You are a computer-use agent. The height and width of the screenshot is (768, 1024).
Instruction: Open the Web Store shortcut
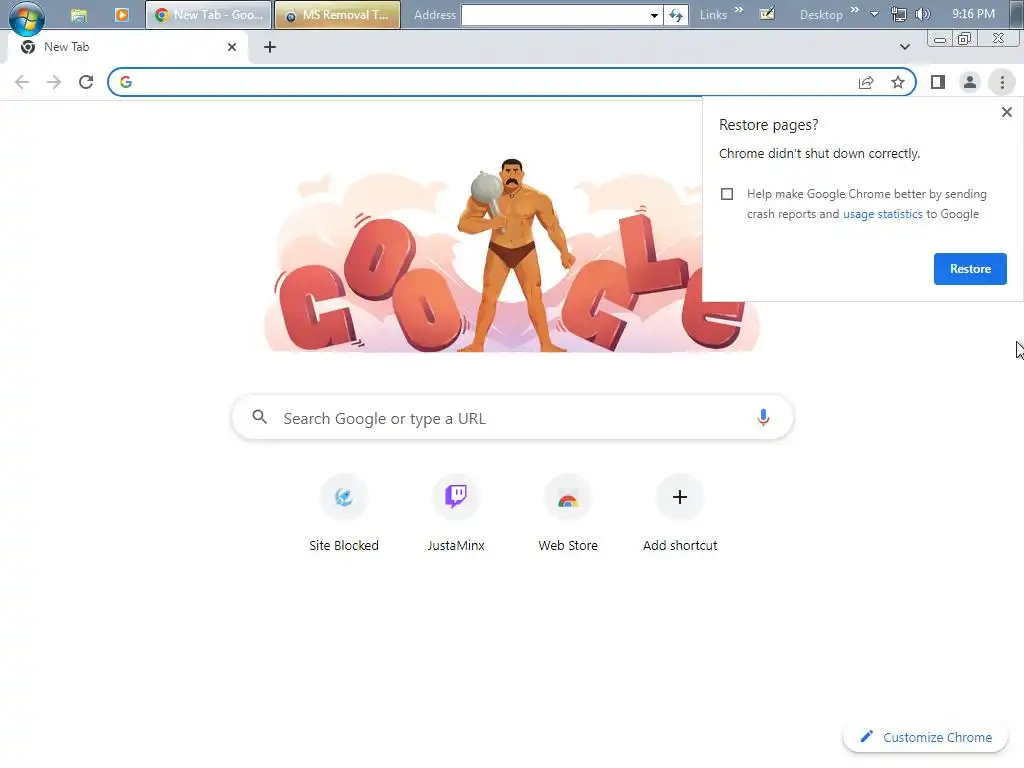coord(568,515)
